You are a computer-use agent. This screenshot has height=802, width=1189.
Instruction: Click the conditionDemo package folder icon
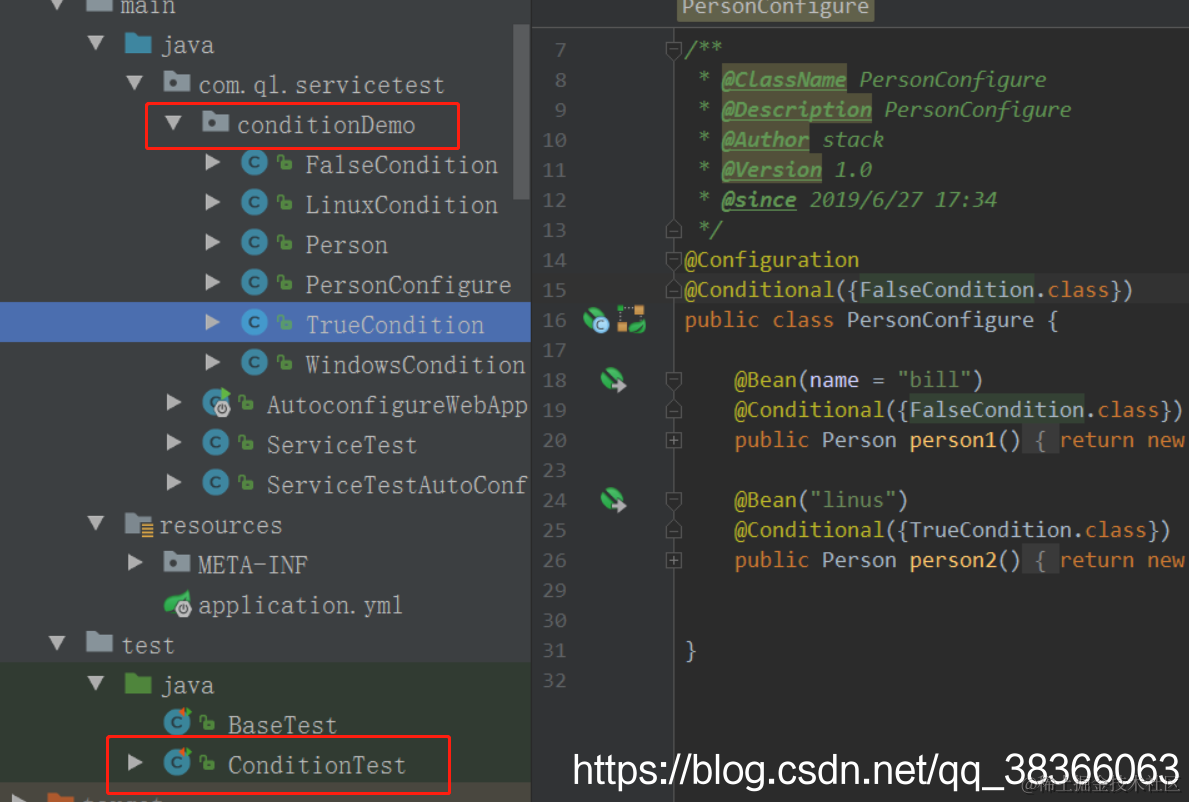click(215, 121)
